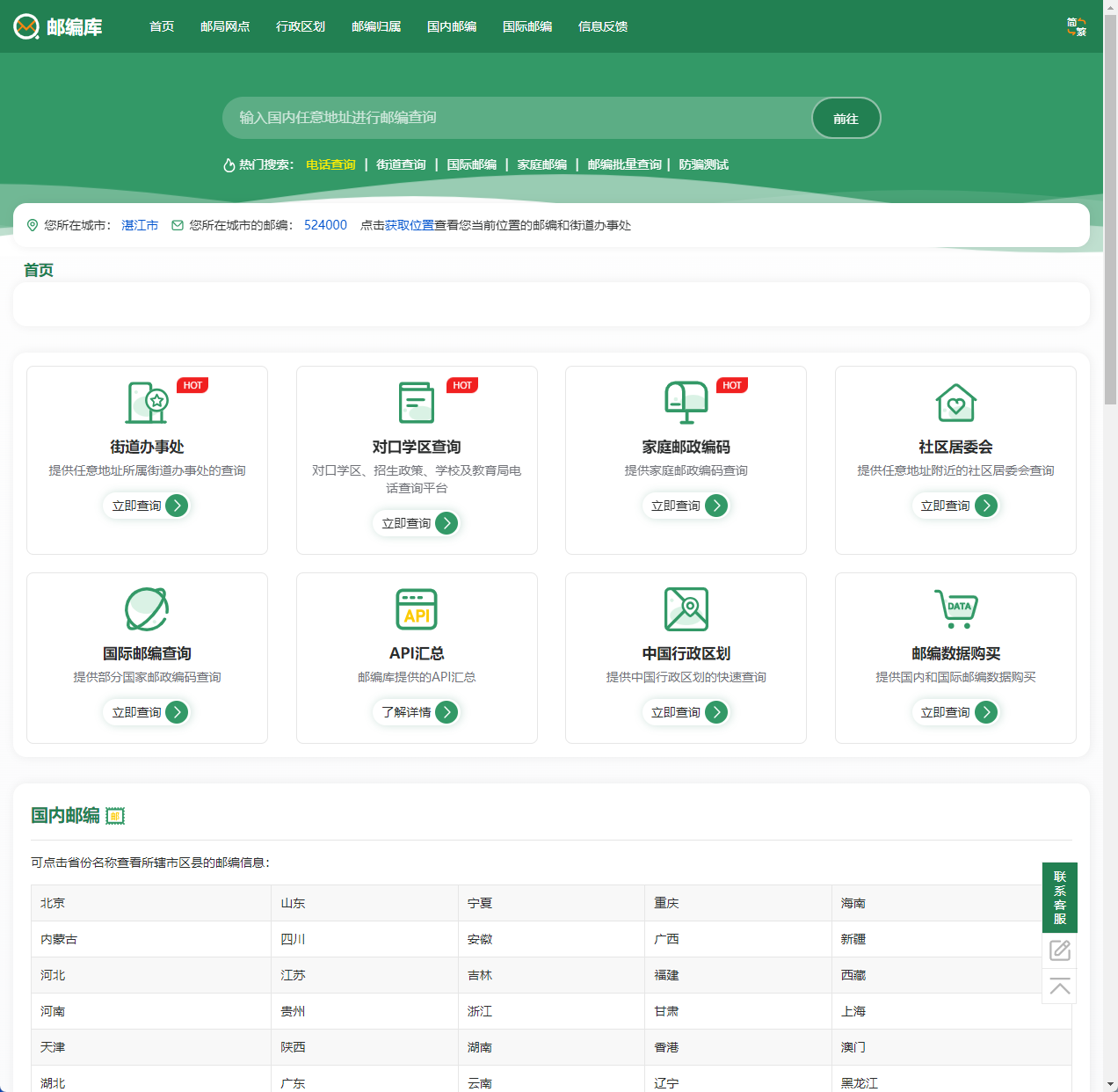Open the 邮局网点 menu item

(225, 26)
